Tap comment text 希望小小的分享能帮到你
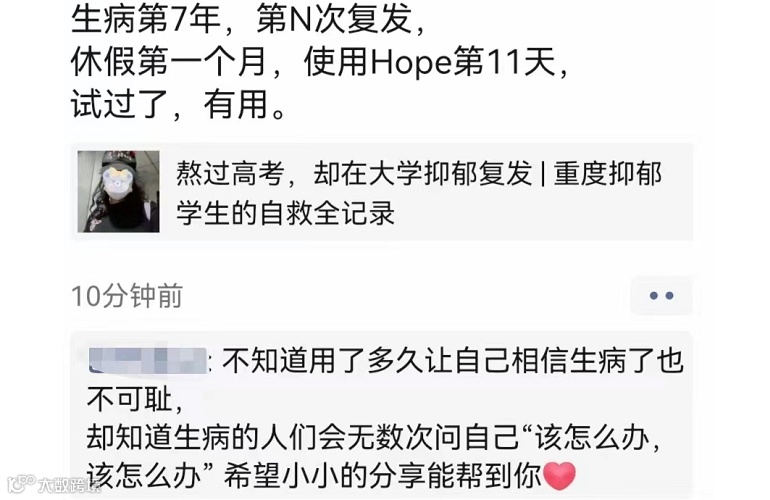The image size is (770, 500). pos(383,475)
